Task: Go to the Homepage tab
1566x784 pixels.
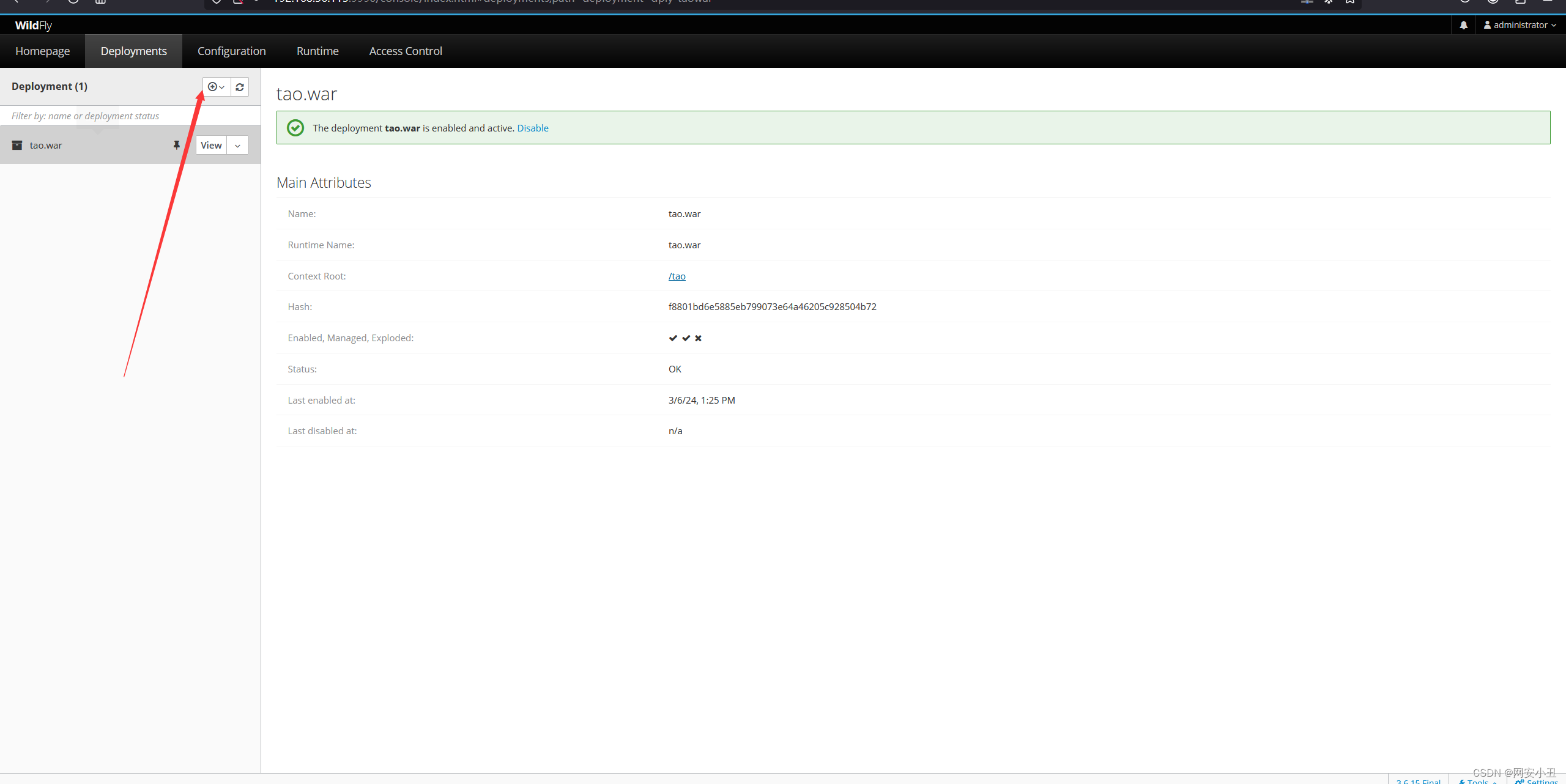Action: pos(42,51)
